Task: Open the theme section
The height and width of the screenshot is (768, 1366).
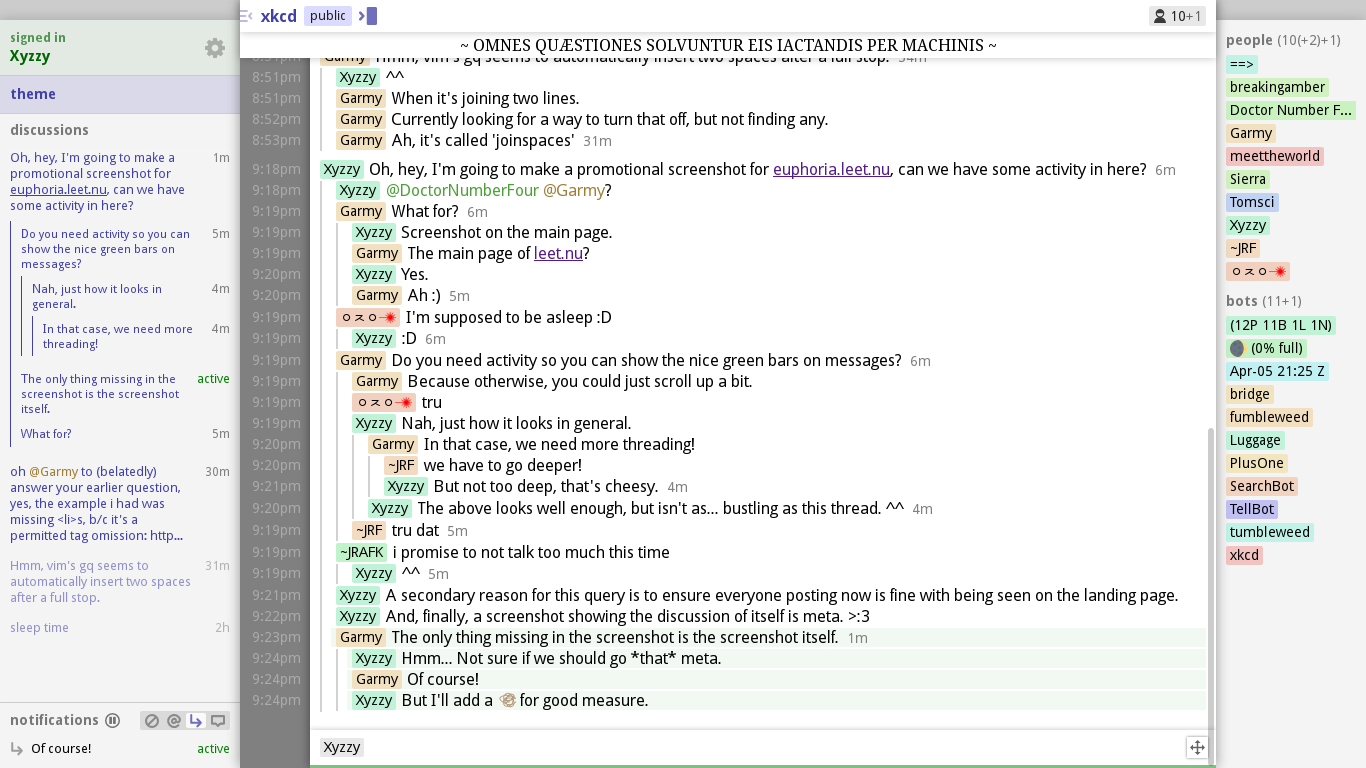Action: pos(33,94)
